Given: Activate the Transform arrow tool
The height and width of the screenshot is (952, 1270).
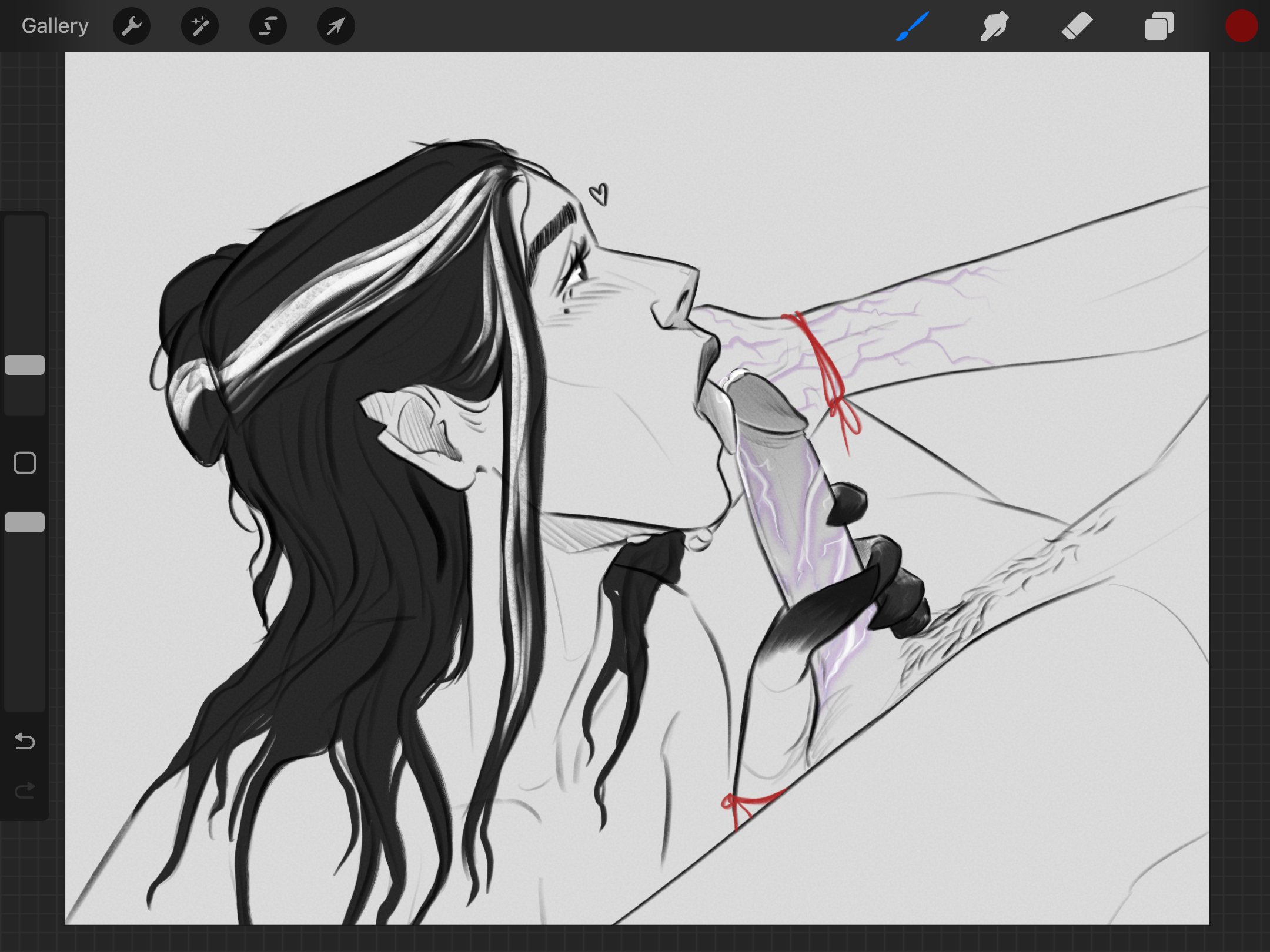Looking at the screenshot, I should click(336, 26).
